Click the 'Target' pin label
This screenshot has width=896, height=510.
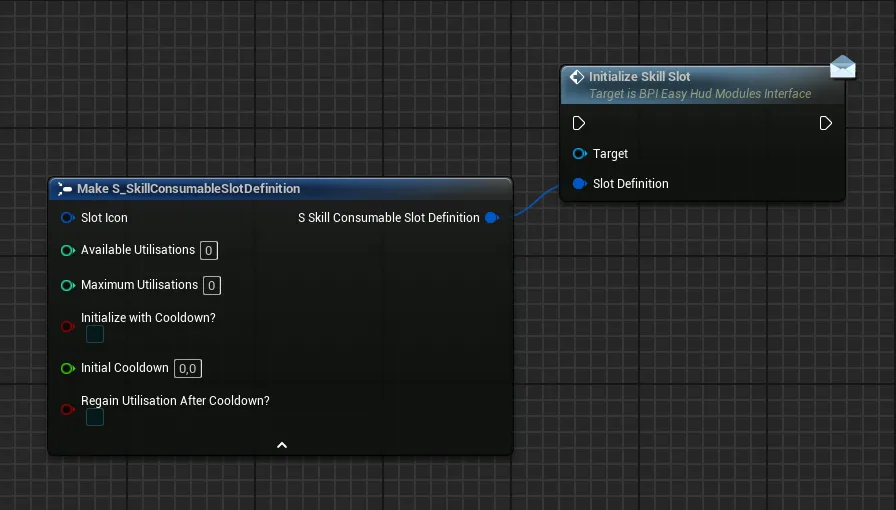[610, 154]
